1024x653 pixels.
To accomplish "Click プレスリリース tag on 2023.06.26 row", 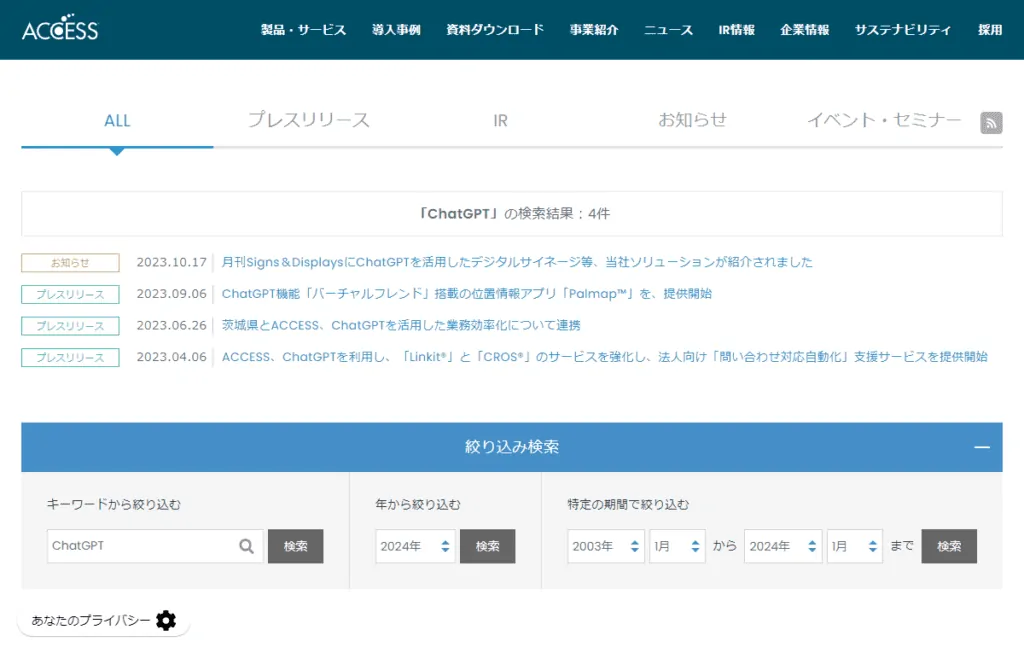I will [x=71, y=326].
